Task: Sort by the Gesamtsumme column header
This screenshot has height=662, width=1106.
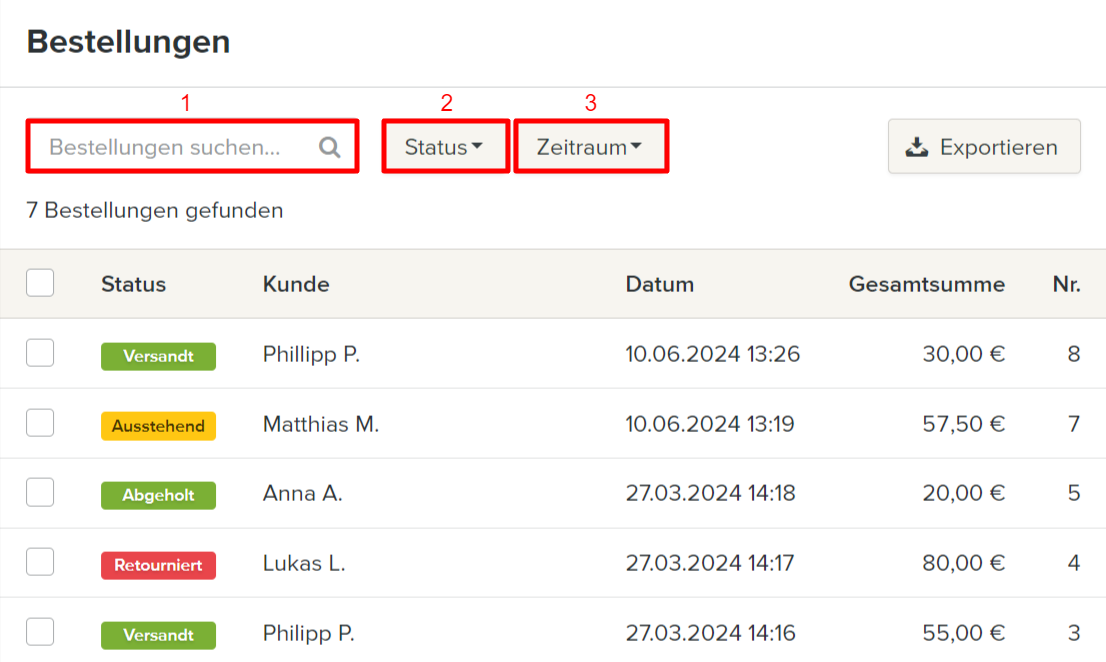Action: pyautogui.click(x=926, y=284)
